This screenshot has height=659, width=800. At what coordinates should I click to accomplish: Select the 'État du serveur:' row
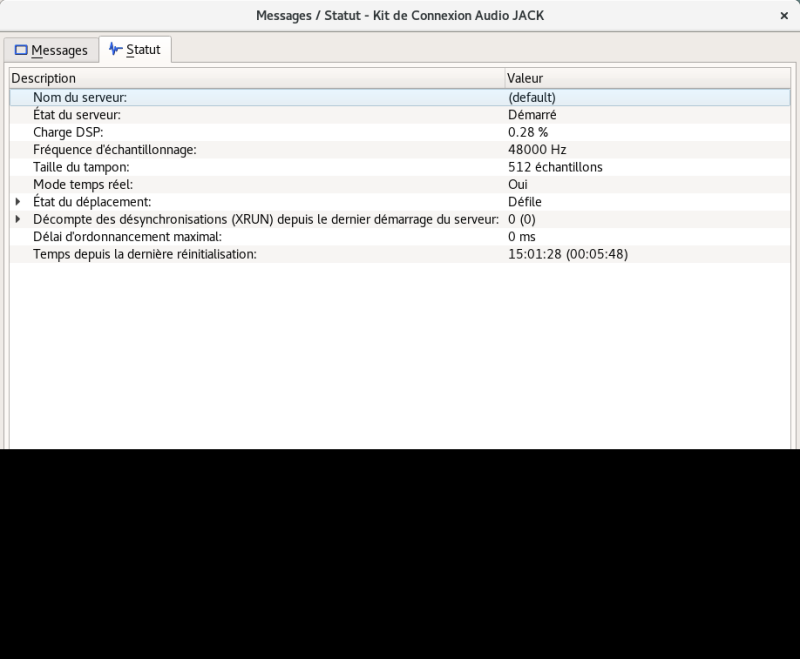(399, 115)
